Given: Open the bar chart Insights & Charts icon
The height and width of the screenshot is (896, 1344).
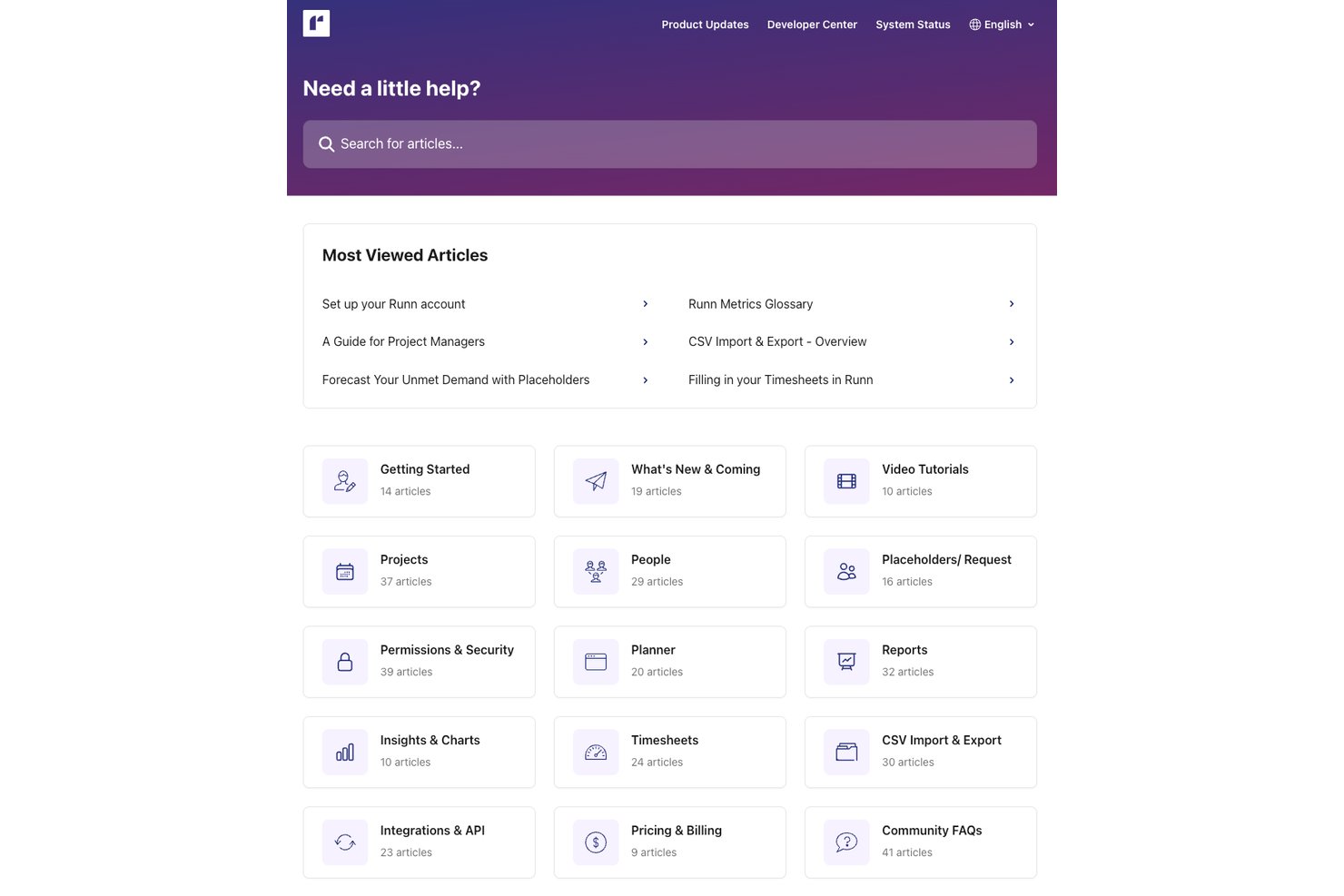Looking at the screenshot, I should click(345, 752).
